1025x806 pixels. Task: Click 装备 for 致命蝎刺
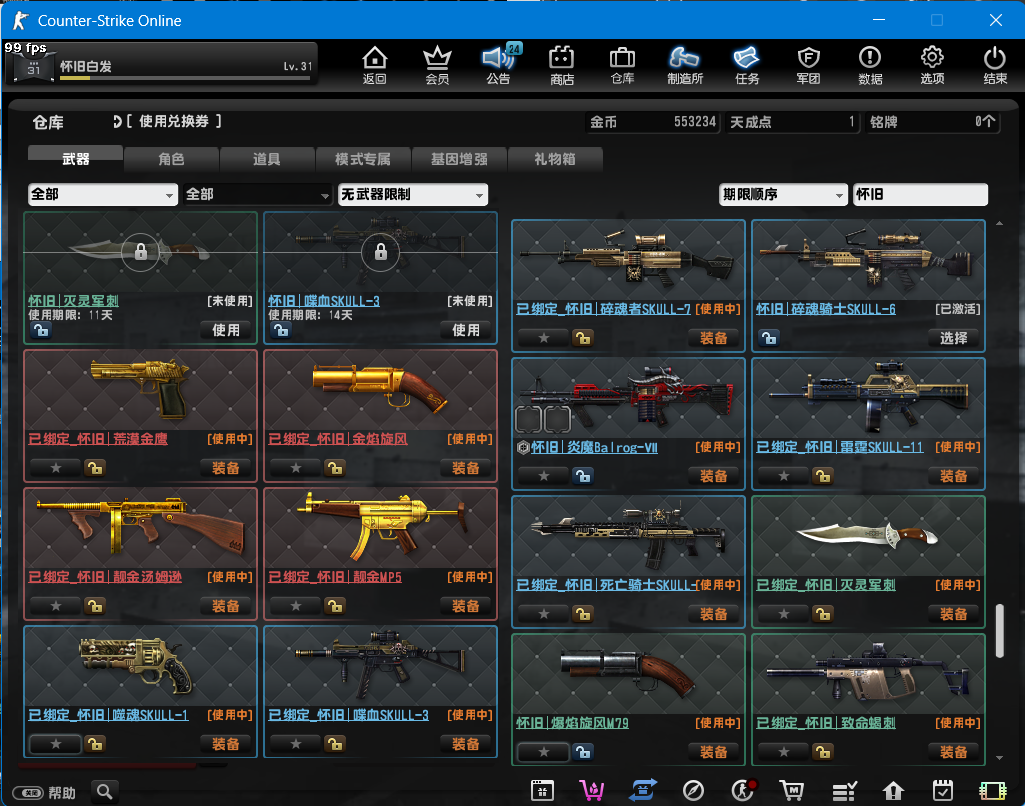(x=954, y=752)
